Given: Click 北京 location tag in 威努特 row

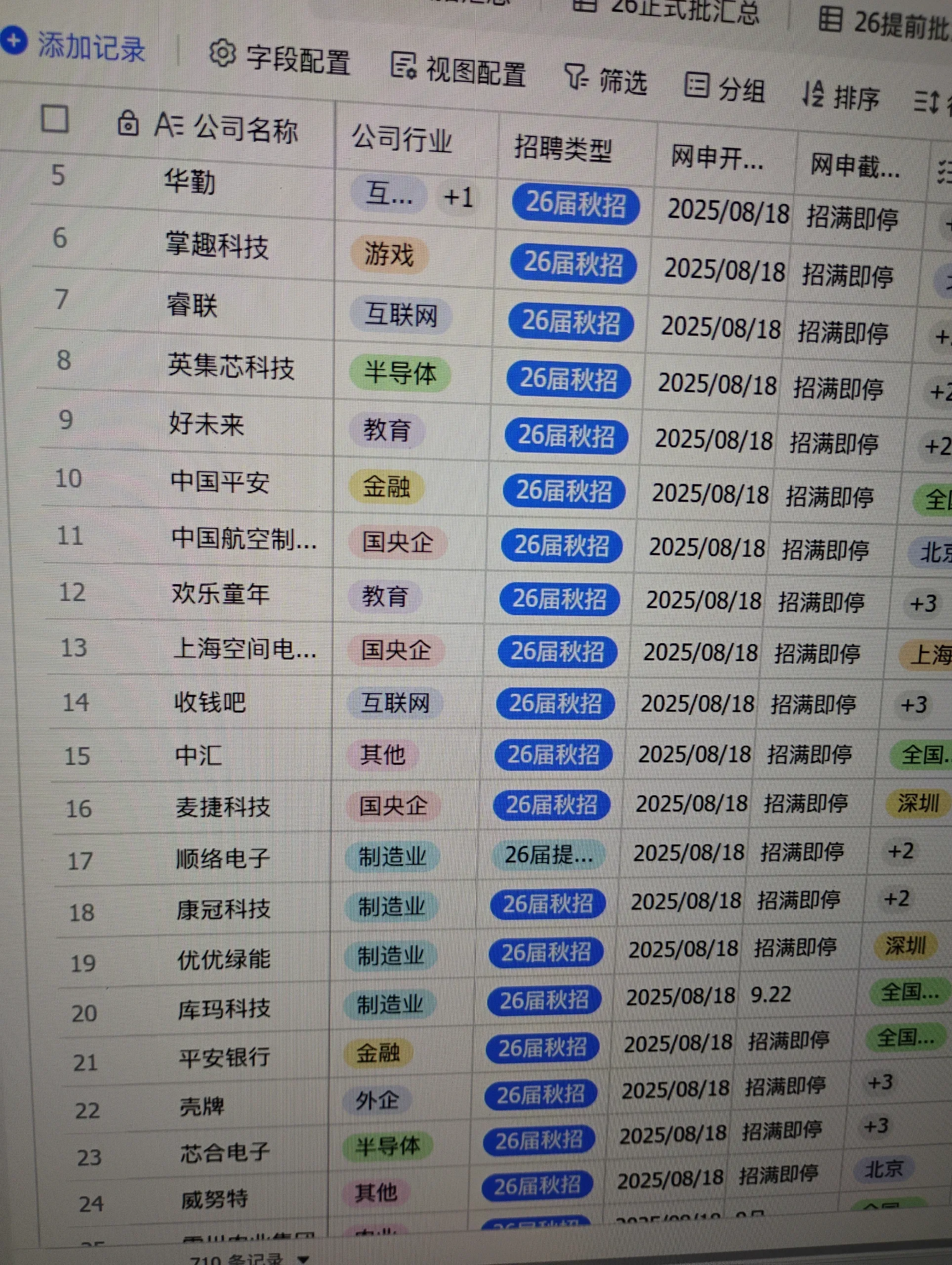Looking at the screenshot, I should (x=883, y=1169).
